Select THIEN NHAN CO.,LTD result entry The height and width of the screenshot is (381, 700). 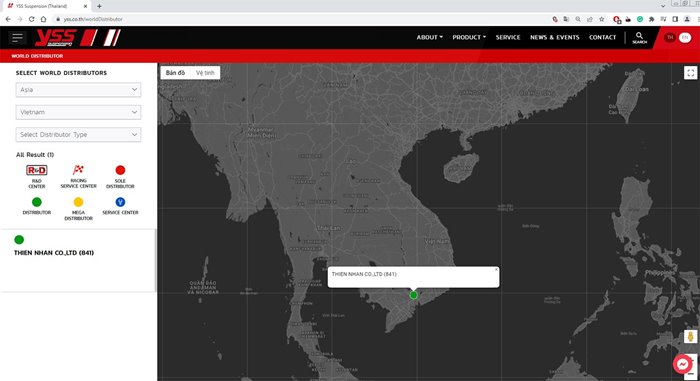[x=54, y=253]
